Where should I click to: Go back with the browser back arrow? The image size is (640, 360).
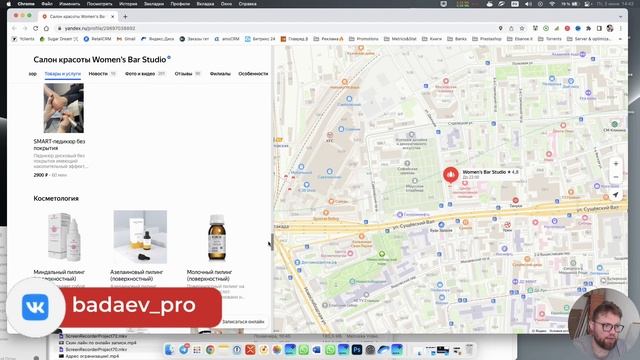(14, 28)
